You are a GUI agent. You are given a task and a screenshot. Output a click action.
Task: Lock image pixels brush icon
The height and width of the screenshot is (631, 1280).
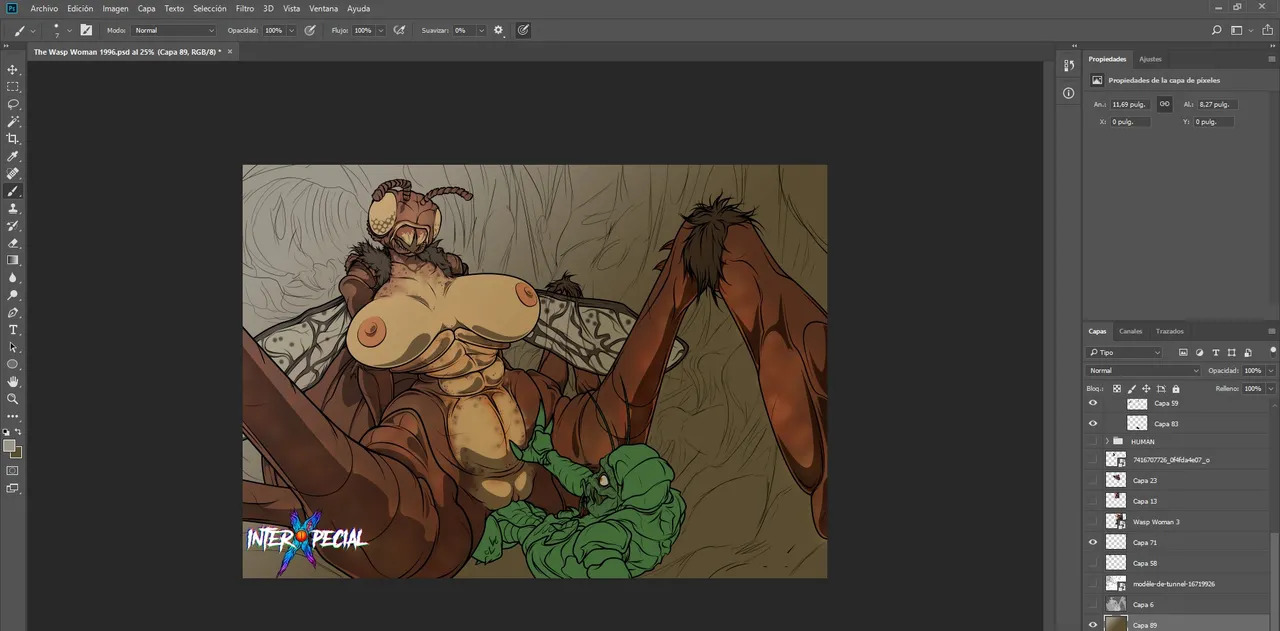[1132, 388]
